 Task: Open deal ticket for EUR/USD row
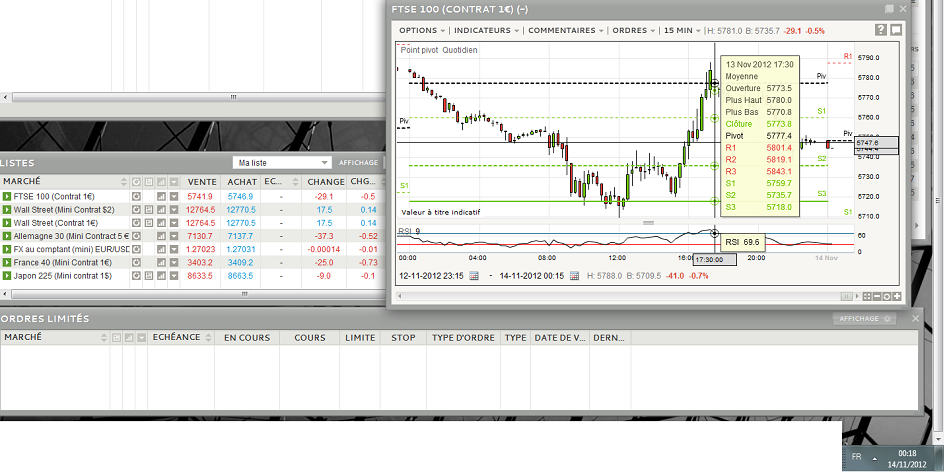coord(7,249)
